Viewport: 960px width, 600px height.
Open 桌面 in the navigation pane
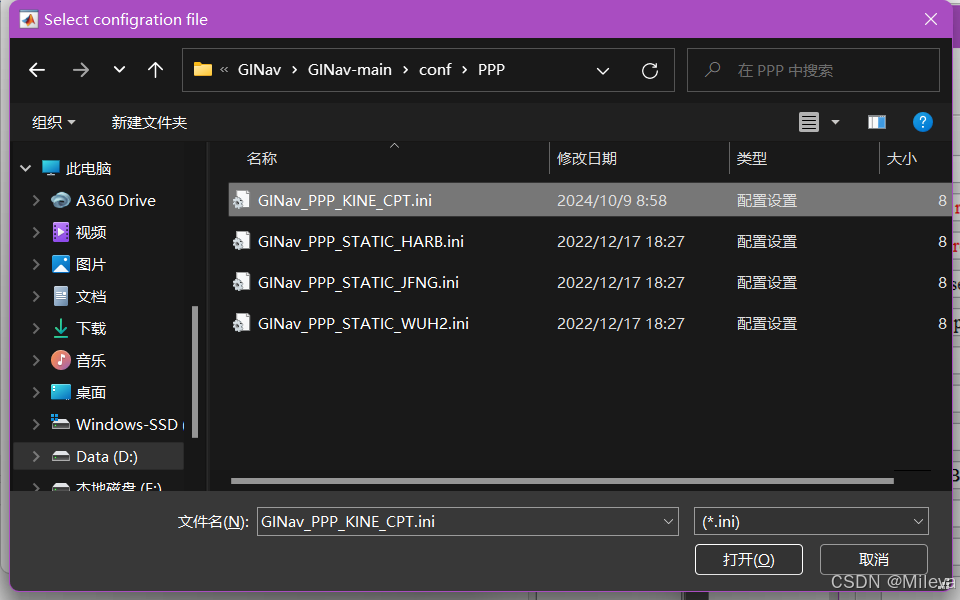[x=91, y=392]
